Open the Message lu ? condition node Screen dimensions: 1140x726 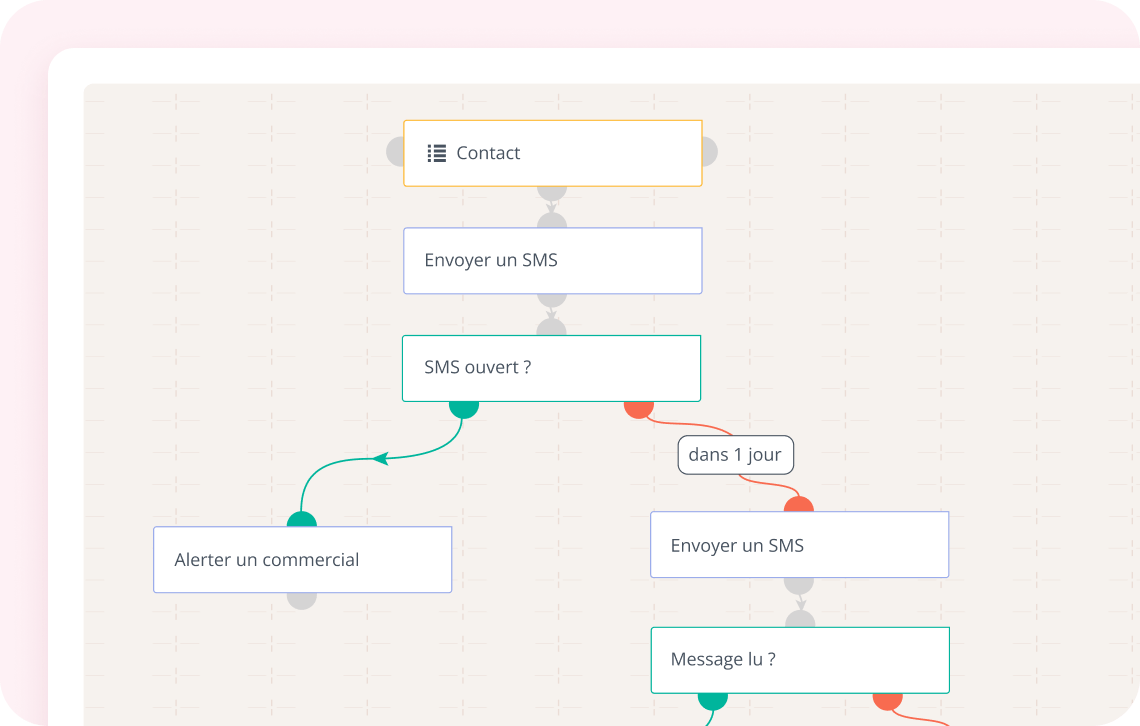coord(799,660)
